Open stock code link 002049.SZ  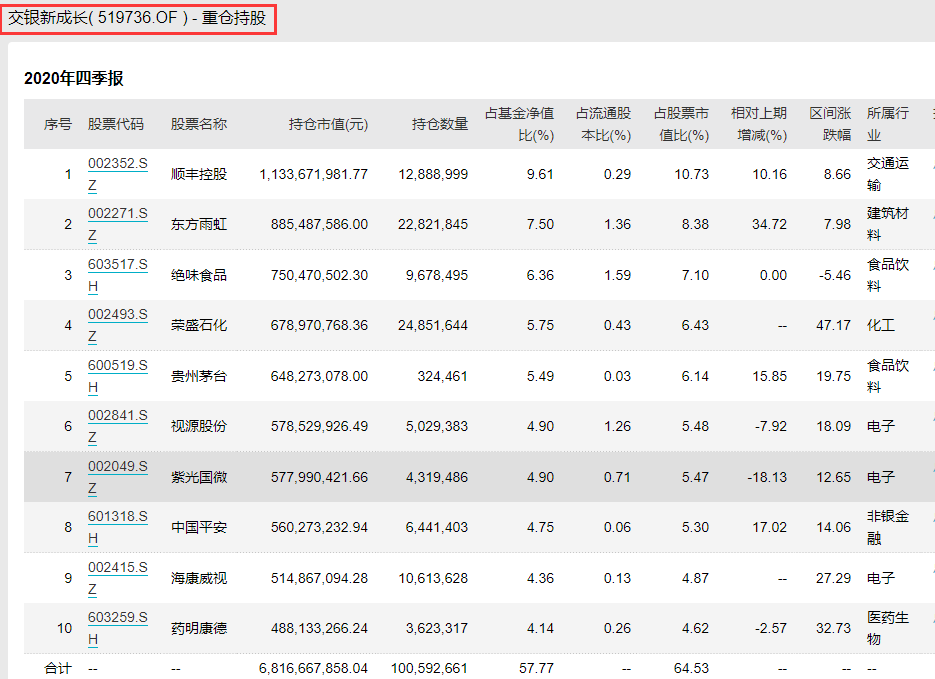pyautogui.click(x=117, y=477)
